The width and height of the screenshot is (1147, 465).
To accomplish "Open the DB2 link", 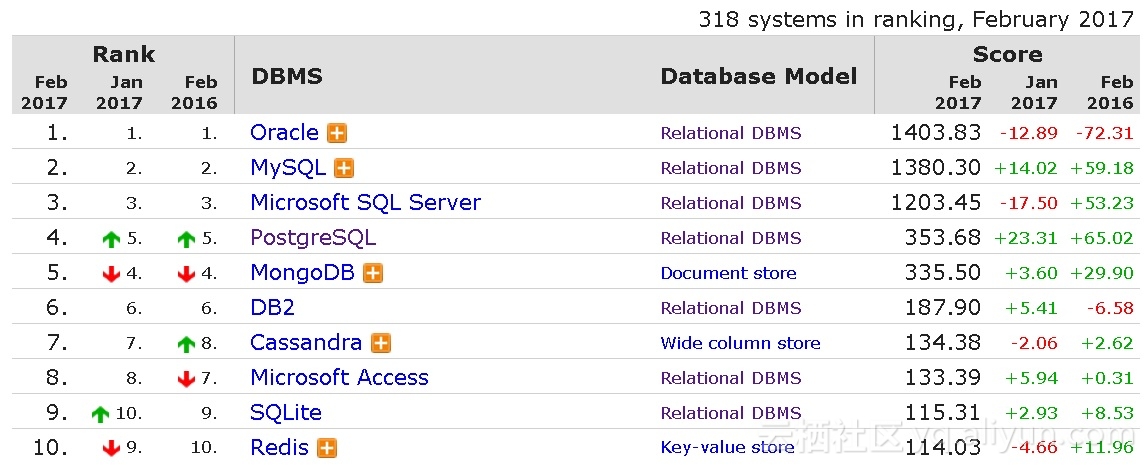I will tap(272, 308).
